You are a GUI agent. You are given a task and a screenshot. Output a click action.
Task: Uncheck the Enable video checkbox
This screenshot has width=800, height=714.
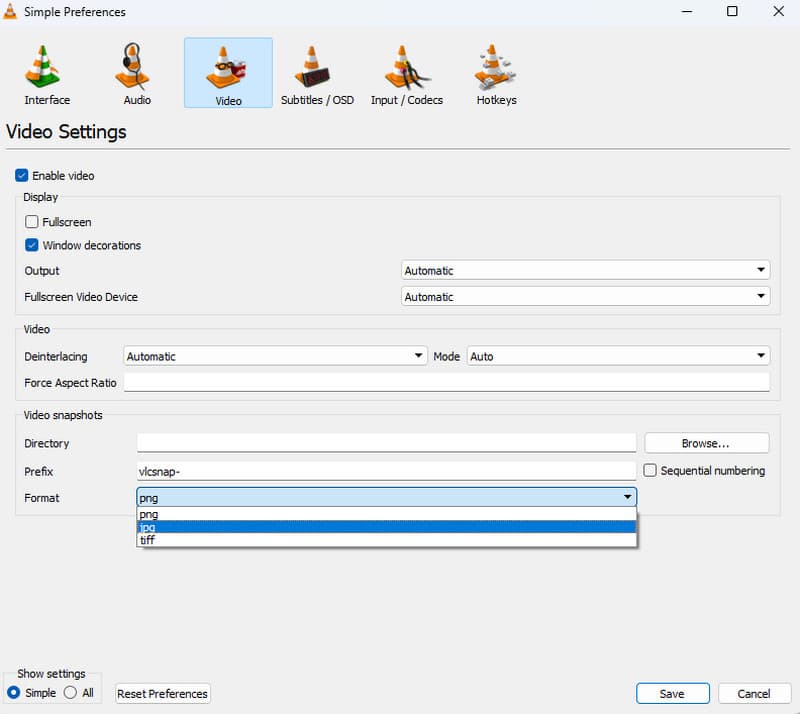[22, 176]
